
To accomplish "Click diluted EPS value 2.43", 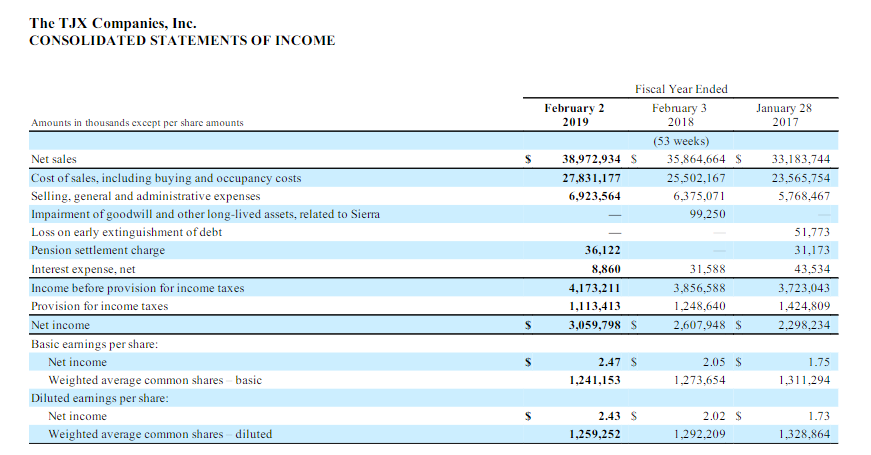I will 609,416.
